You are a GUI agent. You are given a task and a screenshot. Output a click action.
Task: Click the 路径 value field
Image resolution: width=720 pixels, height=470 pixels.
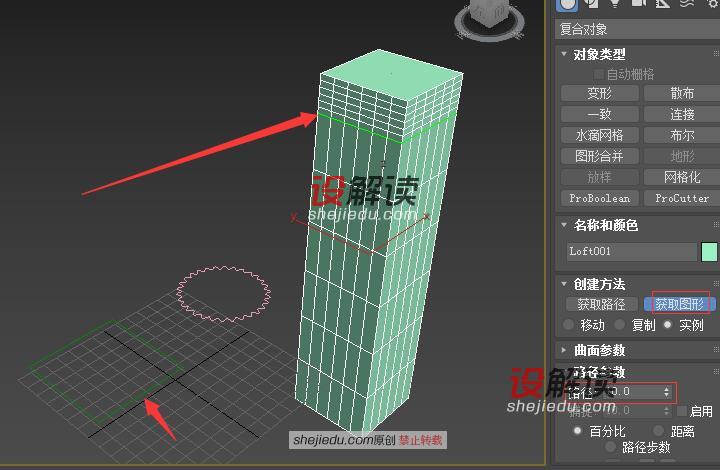click(635, 392)
